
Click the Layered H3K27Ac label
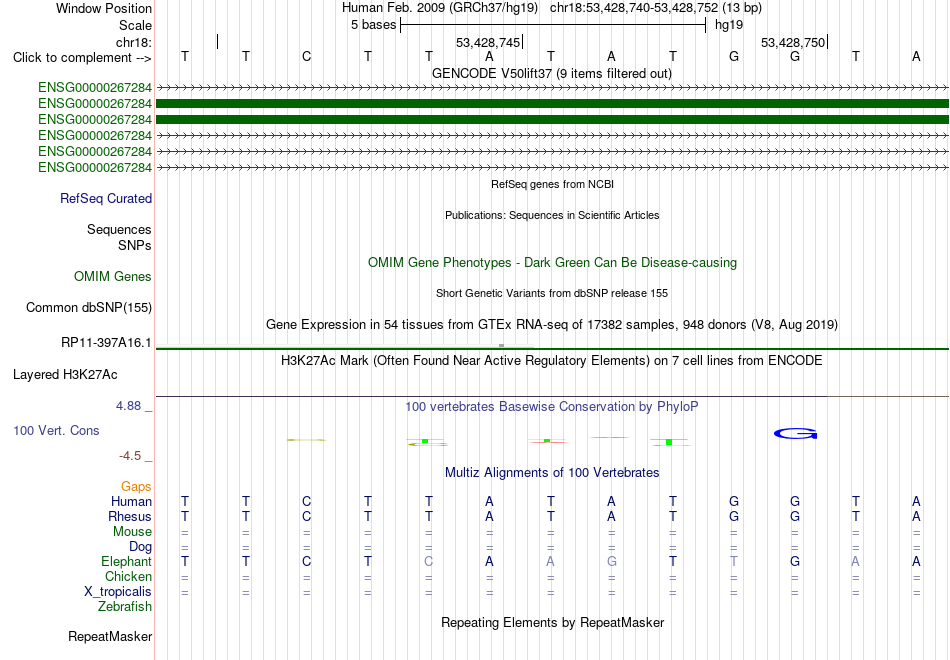pos(65,375)
